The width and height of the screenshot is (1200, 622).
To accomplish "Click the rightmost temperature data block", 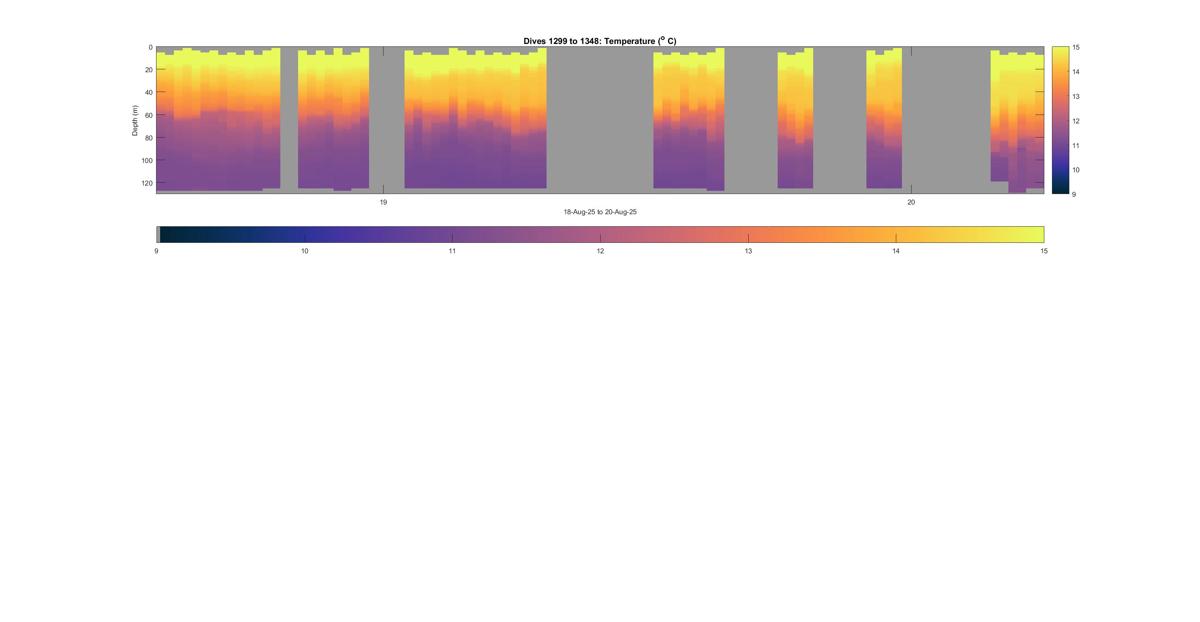I will (x=1017, y=120).
